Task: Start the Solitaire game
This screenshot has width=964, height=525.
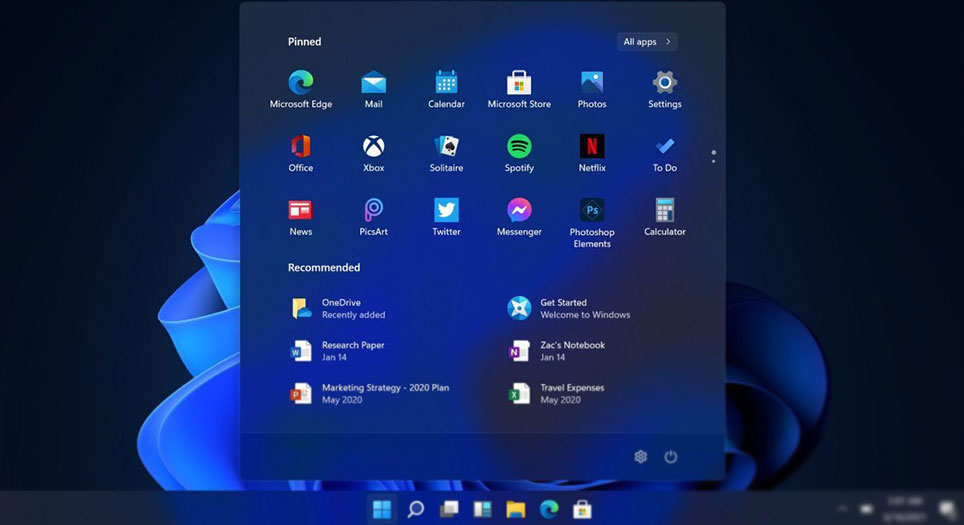Action: 446,153
